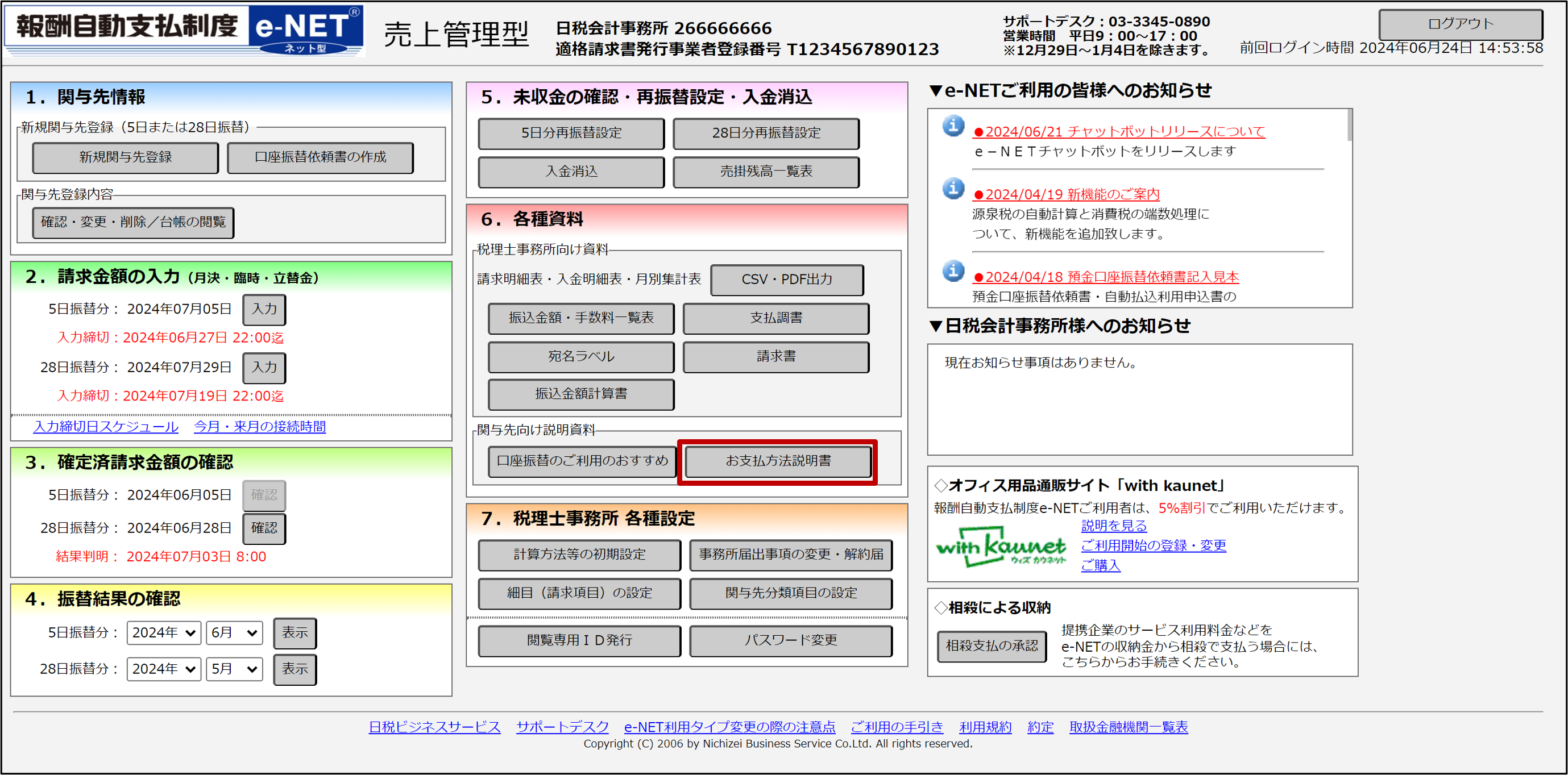Open 入力締切日スケジュール link

click(x=106, y=427)
